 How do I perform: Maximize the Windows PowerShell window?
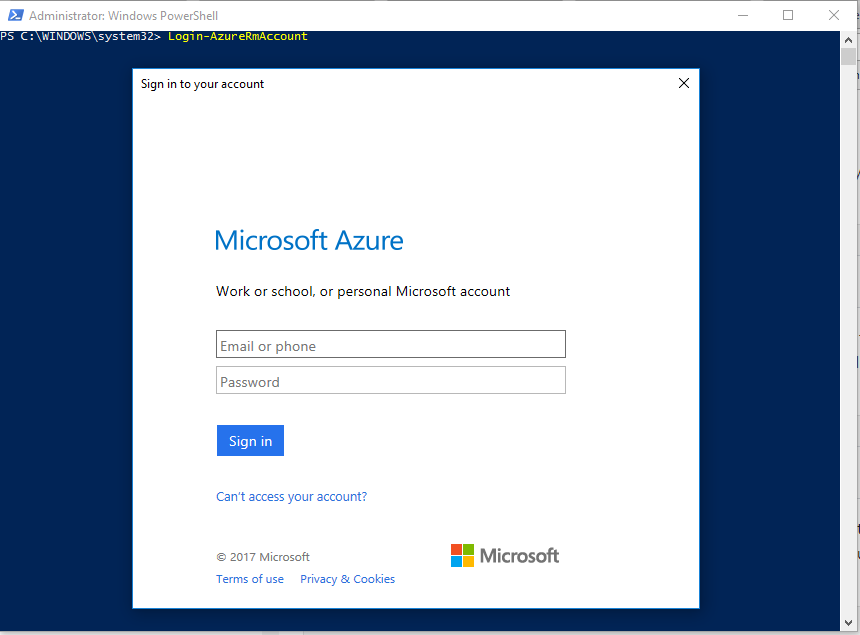tap(788, 16)
